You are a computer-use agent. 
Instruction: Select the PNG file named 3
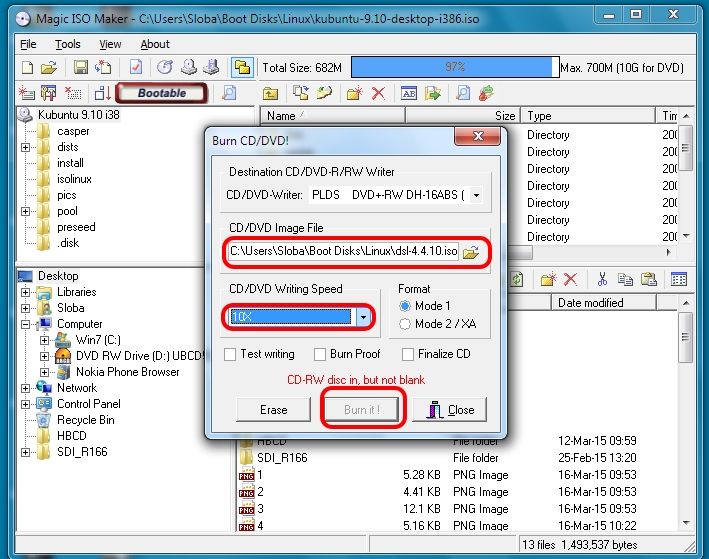260,509
